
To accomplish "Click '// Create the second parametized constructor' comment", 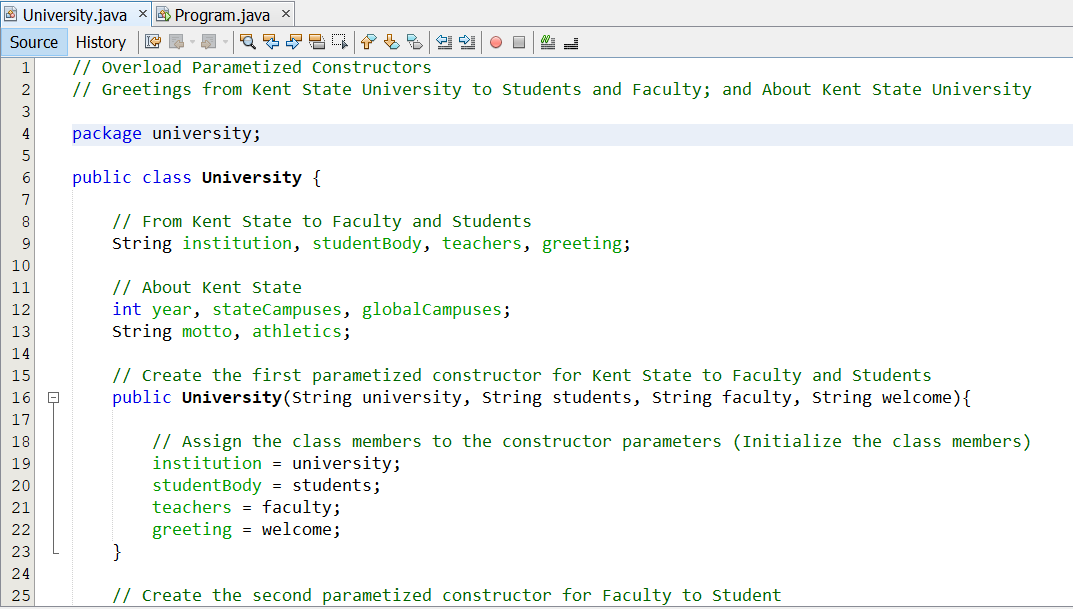I will pos(447,596).
